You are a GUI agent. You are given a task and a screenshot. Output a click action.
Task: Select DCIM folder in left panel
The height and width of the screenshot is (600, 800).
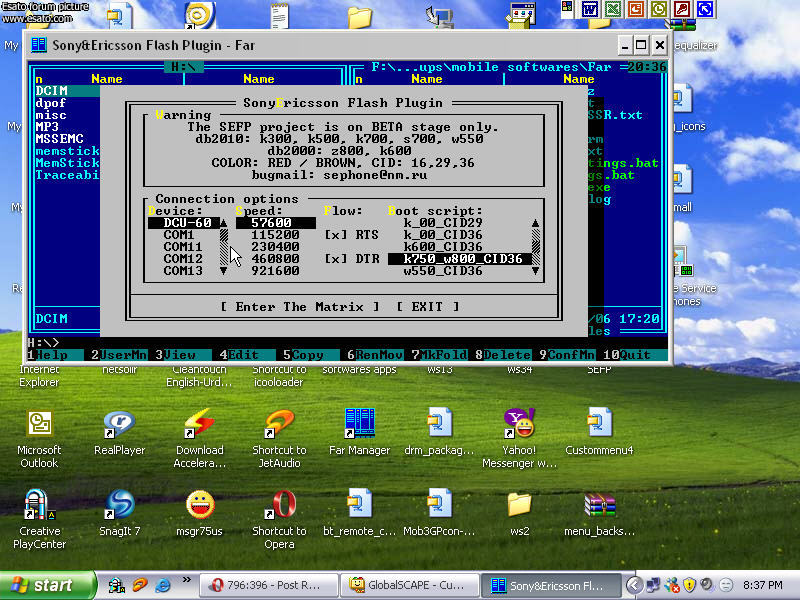[x=67, y=91]
